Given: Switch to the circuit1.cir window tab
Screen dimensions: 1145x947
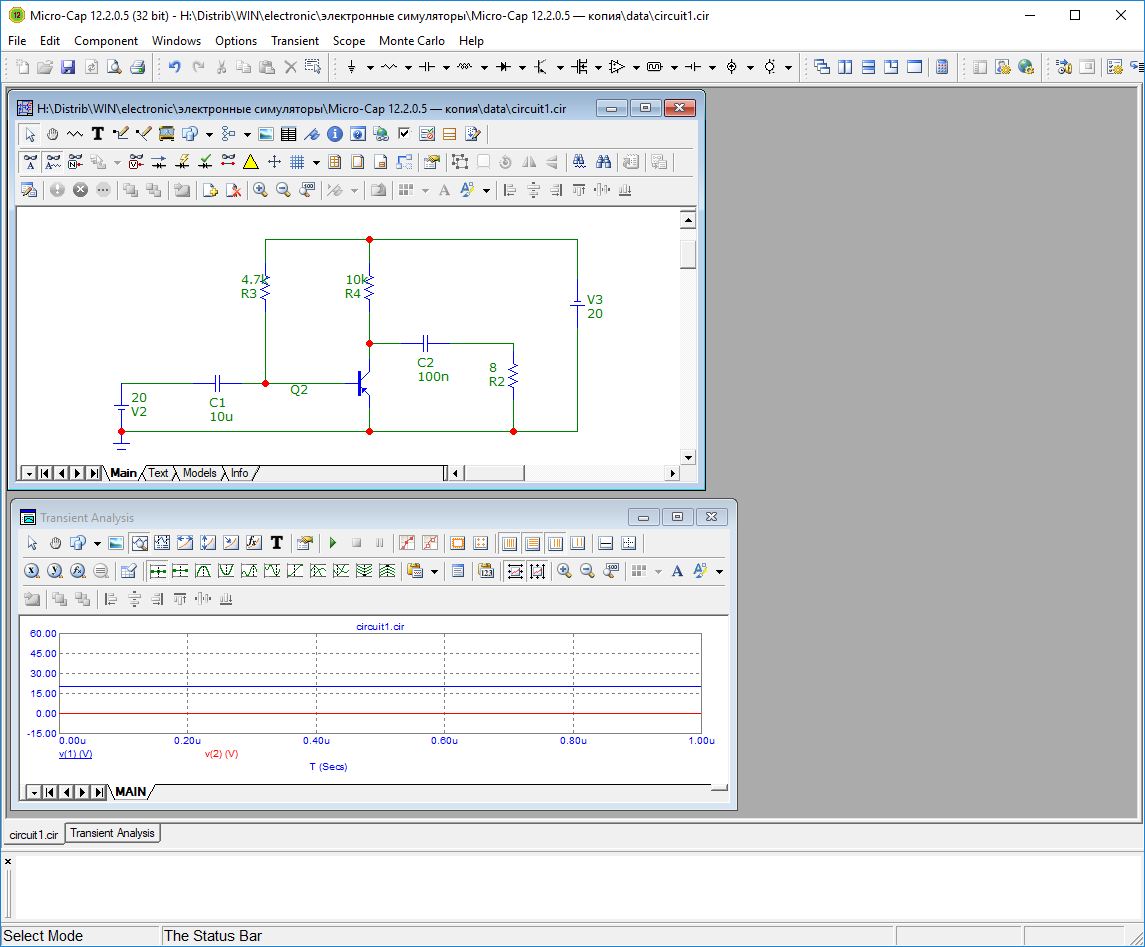Looking at the screenshot, I should (34, 833).
